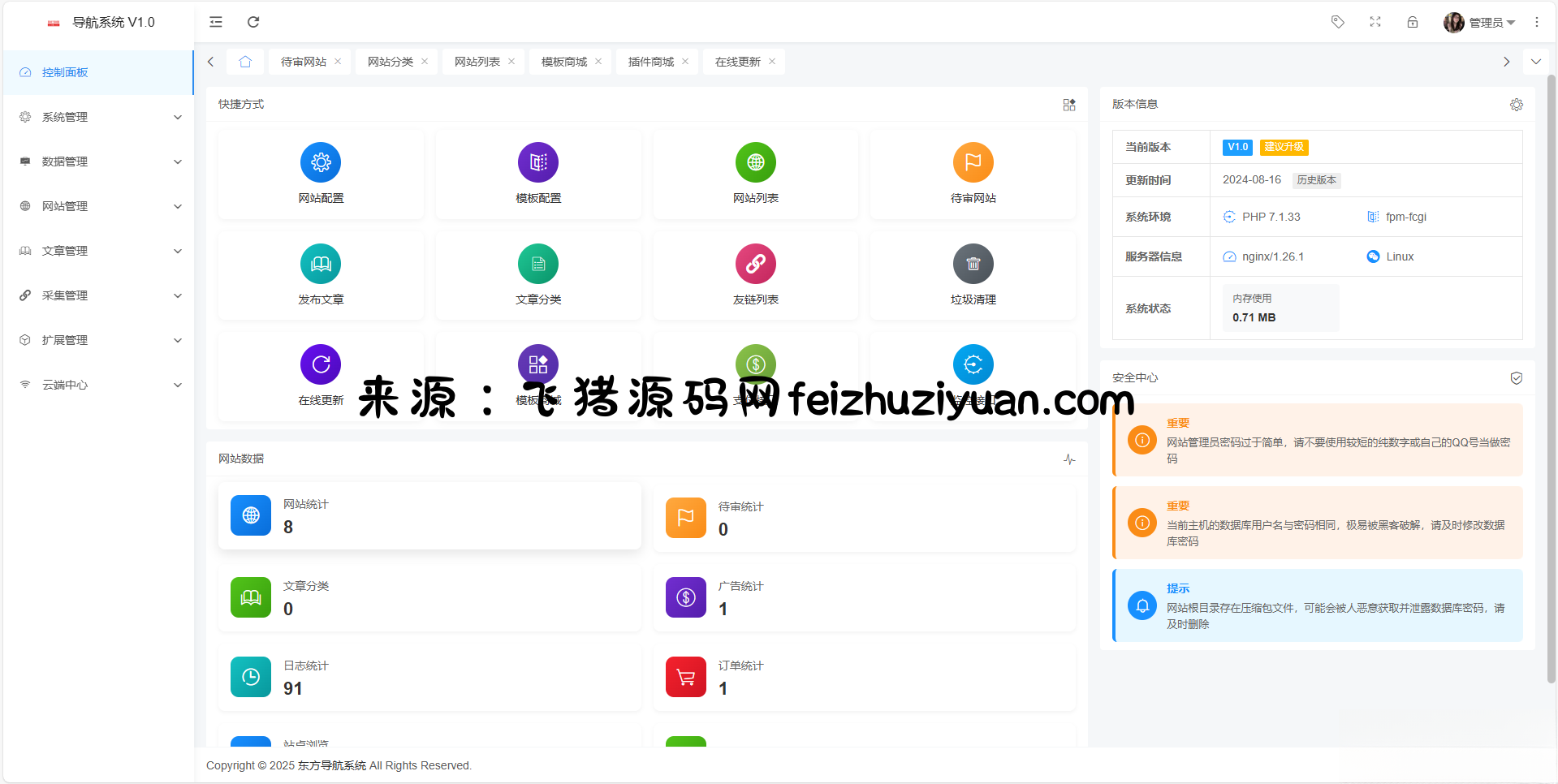Open the 文章分类 statistics card

(429, 598)
